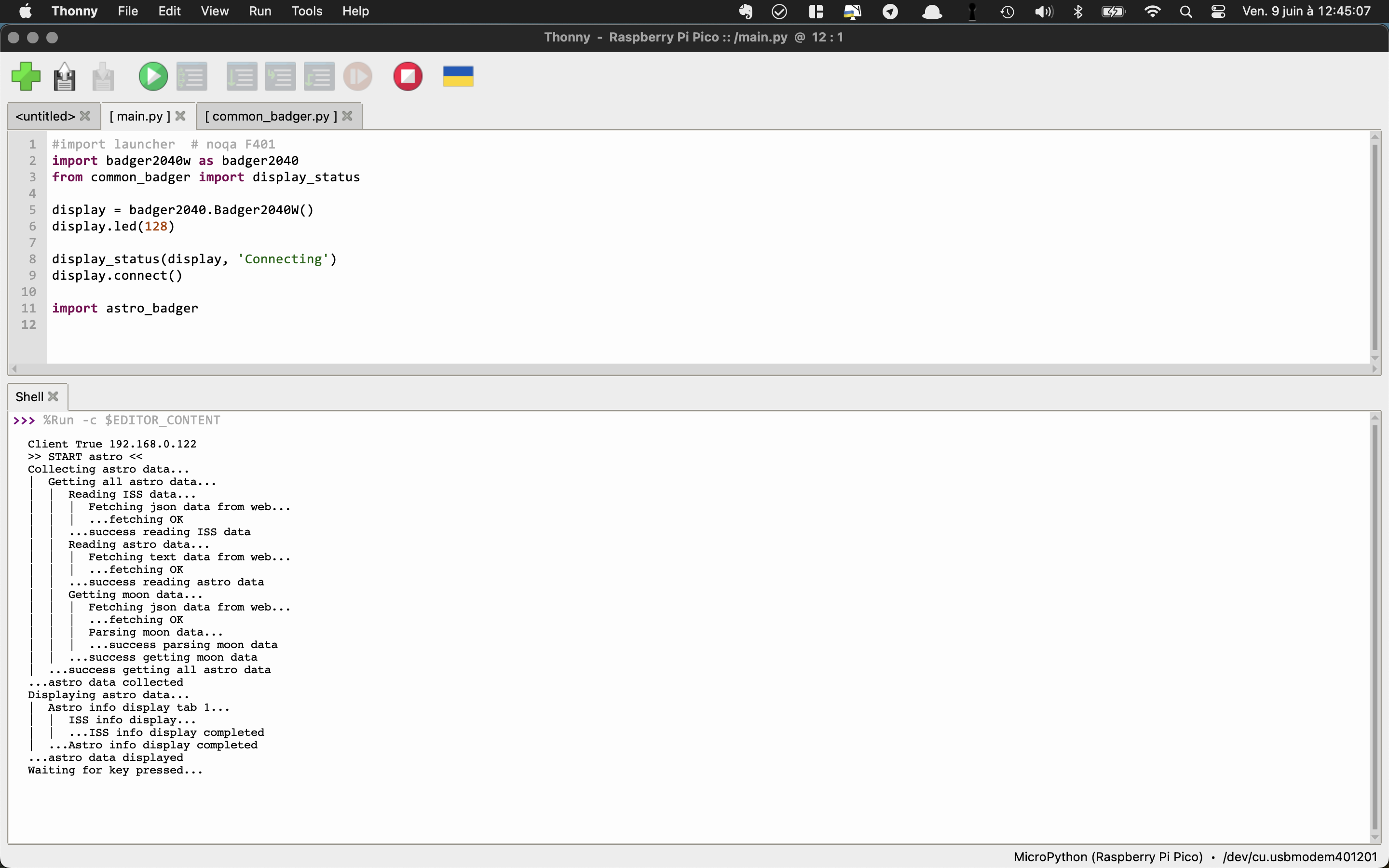Image resolution: width=1389 pixels, height=868 pixels.
Task: Click editor scroll-down arrow
Action: coord(1375,358)
